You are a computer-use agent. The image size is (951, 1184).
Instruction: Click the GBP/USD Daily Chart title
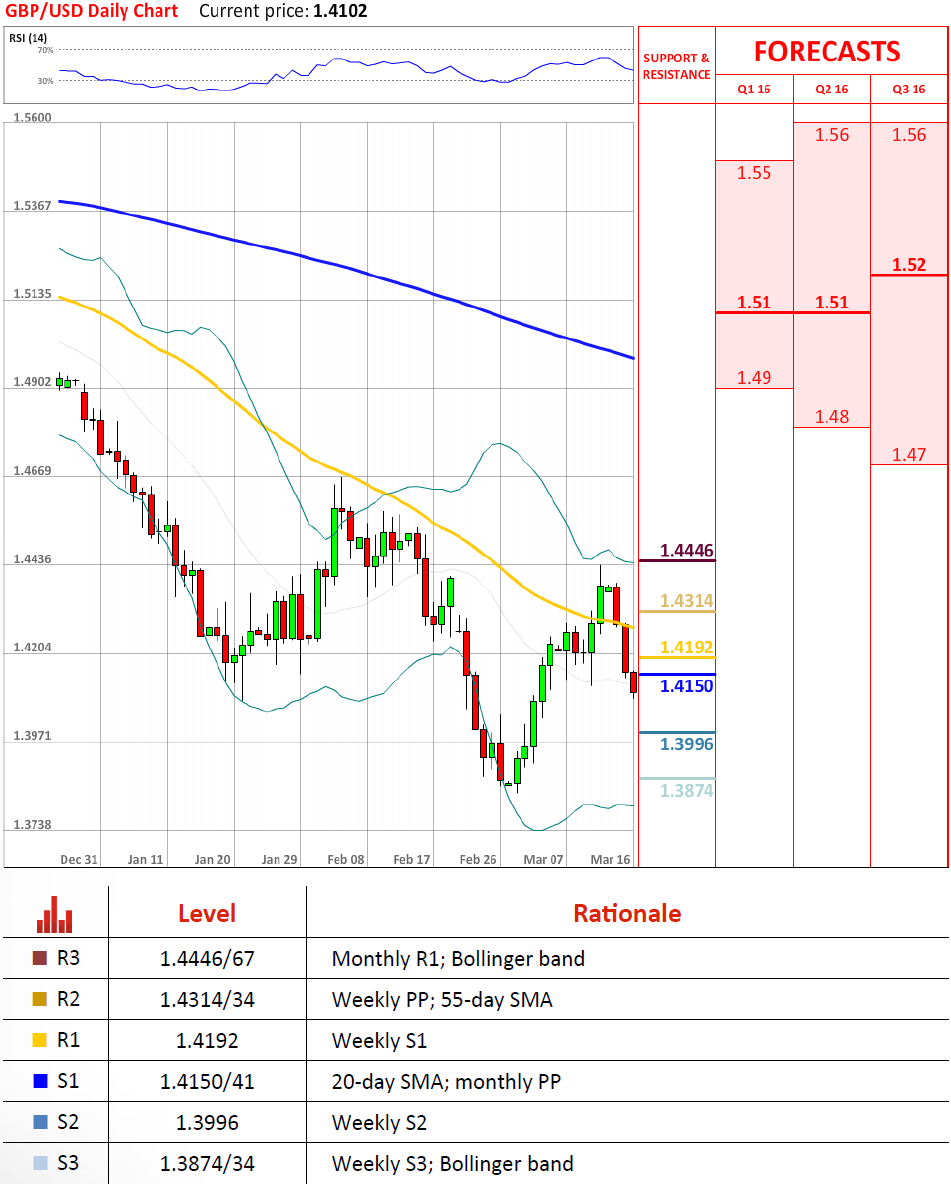91,11
